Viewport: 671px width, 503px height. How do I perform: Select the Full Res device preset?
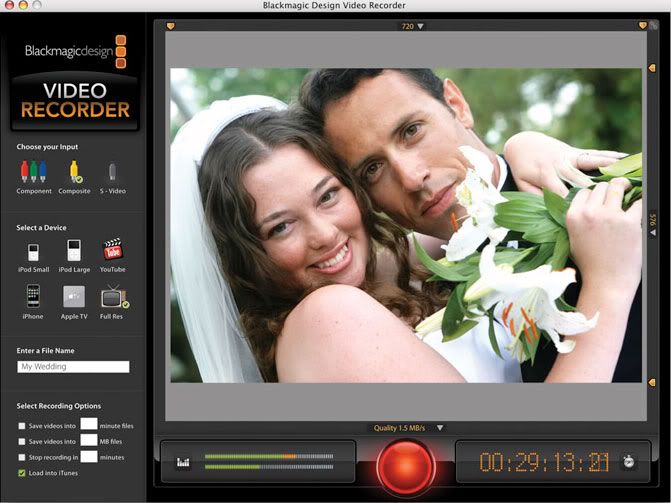click(112, 296)
